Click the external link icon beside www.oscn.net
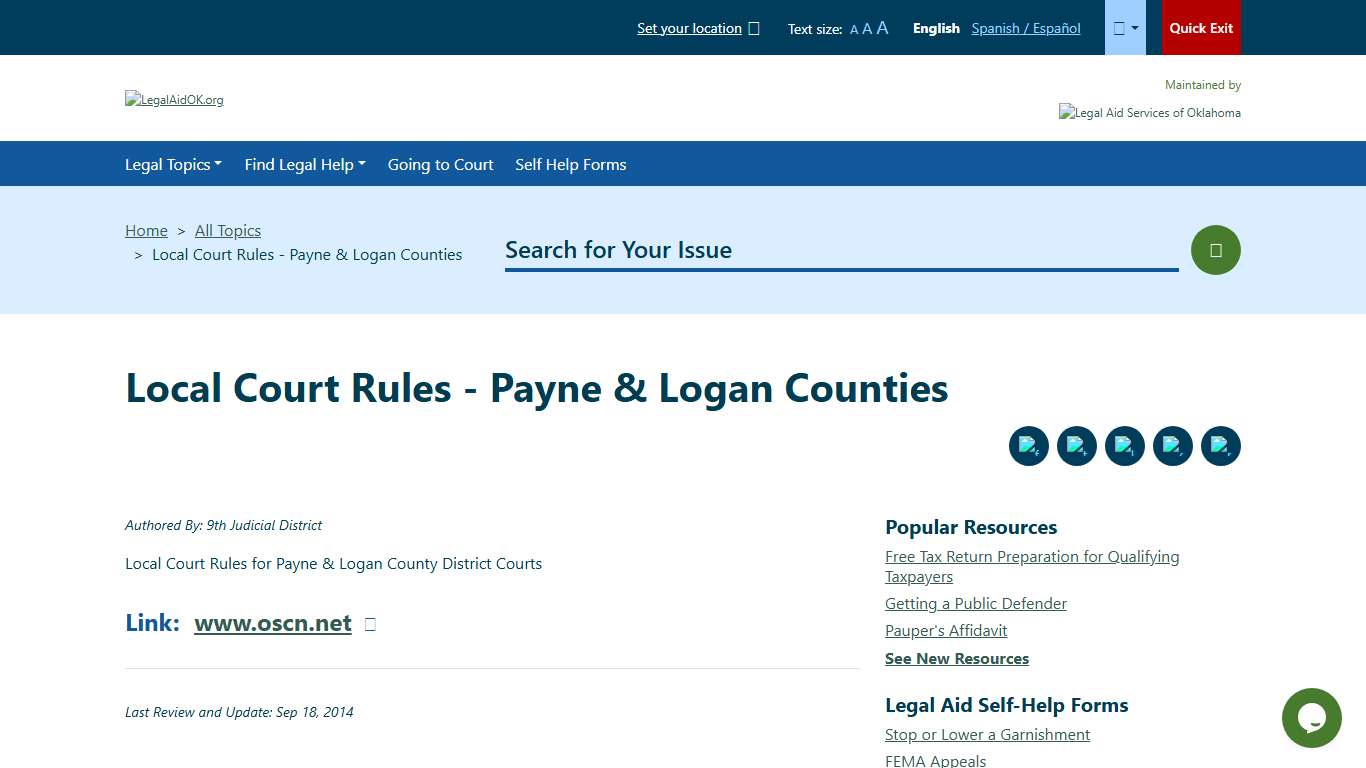This screenshot has height=768, width=1366. 369,623
